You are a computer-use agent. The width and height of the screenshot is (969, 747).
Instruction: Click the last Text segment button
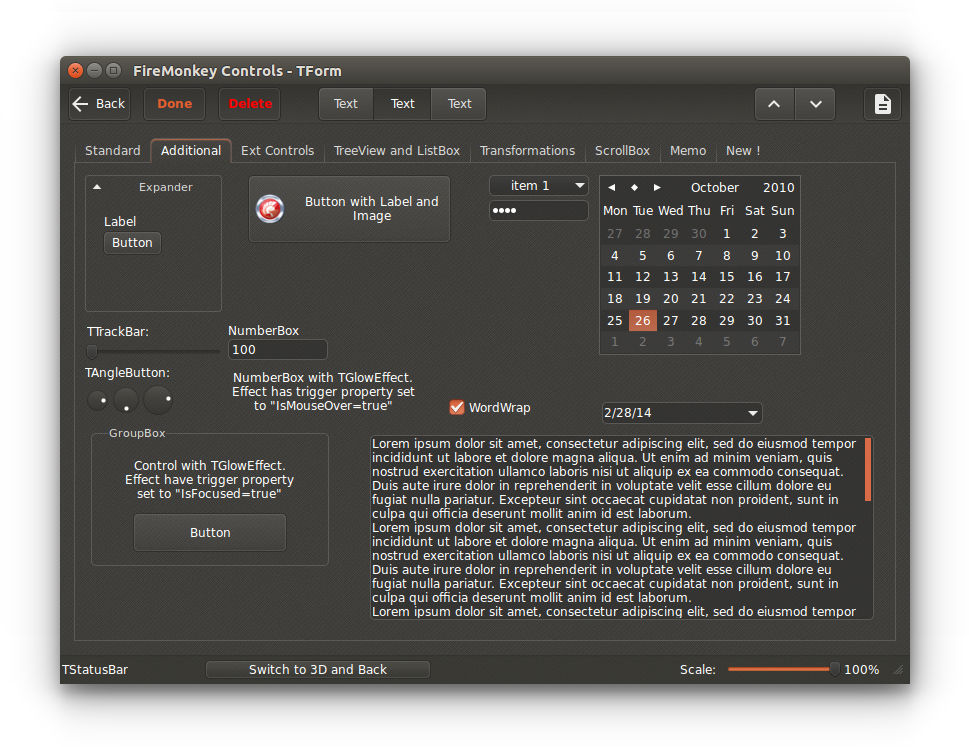(x=459, y=104)
